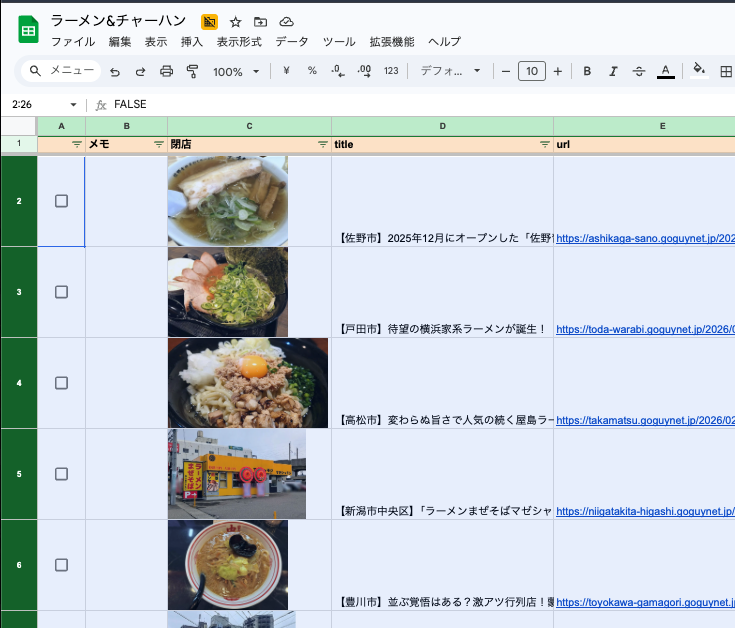Open the データ menu
The height and width of the screenshot is (628, 735).
(292, 42)
